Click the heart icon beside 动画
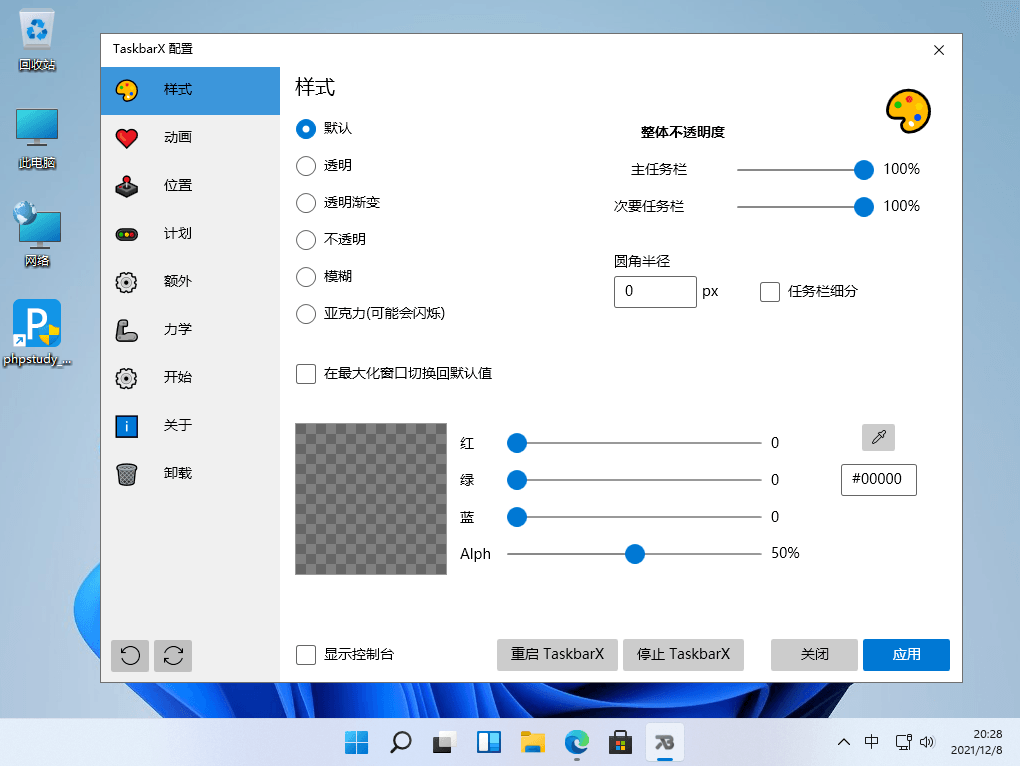 (x=126, y=138)
